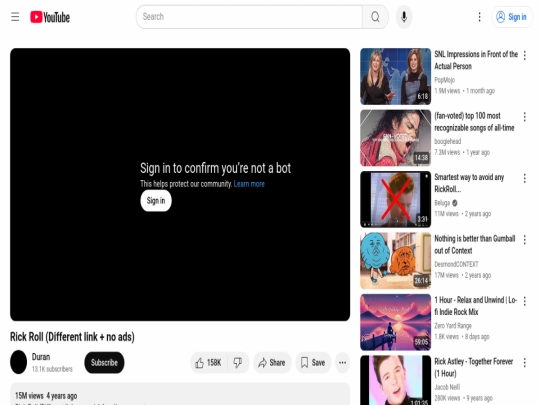Sign in from the top-right button
The height and width of the screenshot is (405, 540).
coord(511,17)
